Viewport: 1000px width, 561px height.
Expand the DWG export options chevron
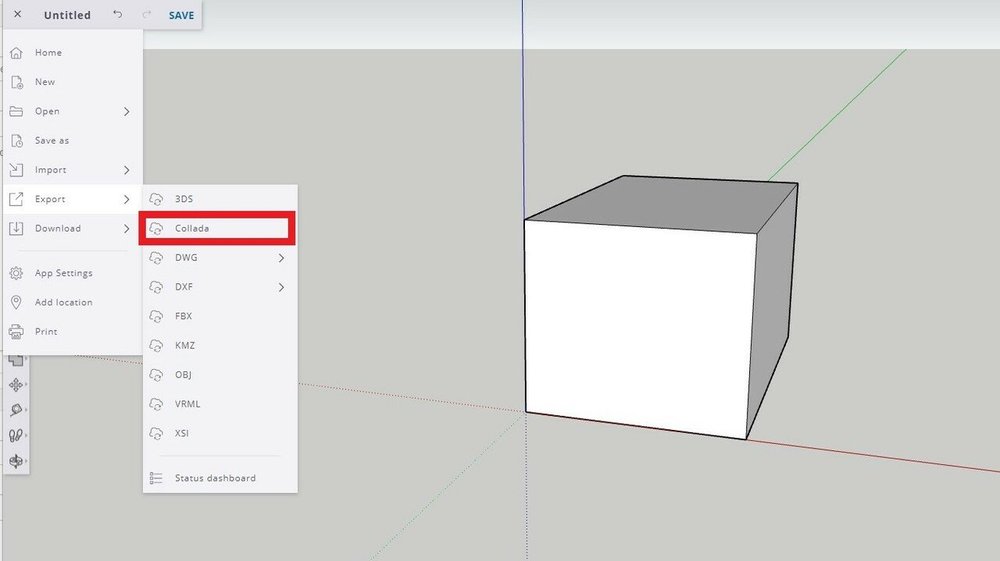pos(281,258)
